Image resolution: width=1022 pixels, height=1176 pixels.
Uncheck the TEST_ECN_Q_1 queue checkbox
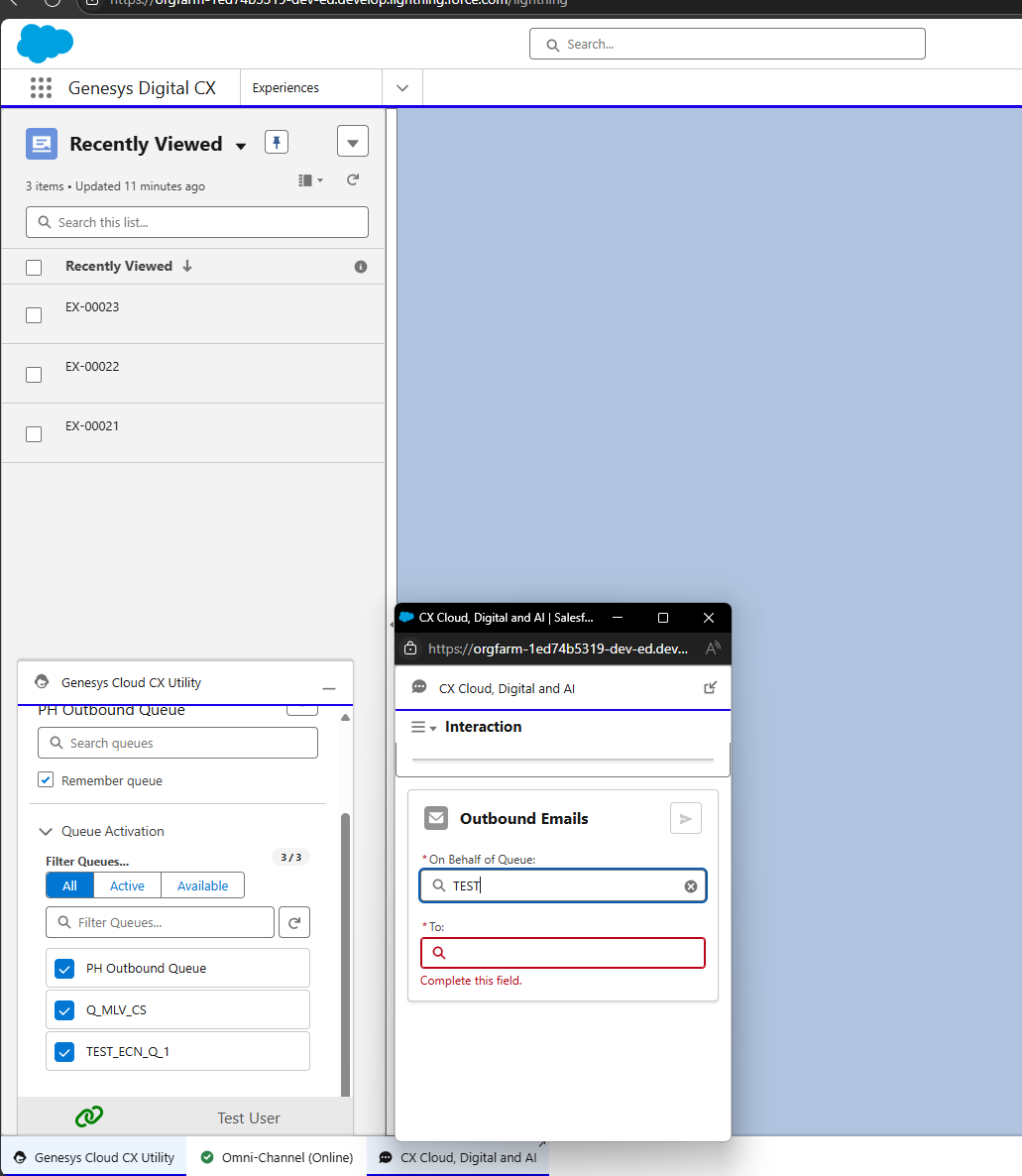pyautogui.click(x=64, y=1052)
